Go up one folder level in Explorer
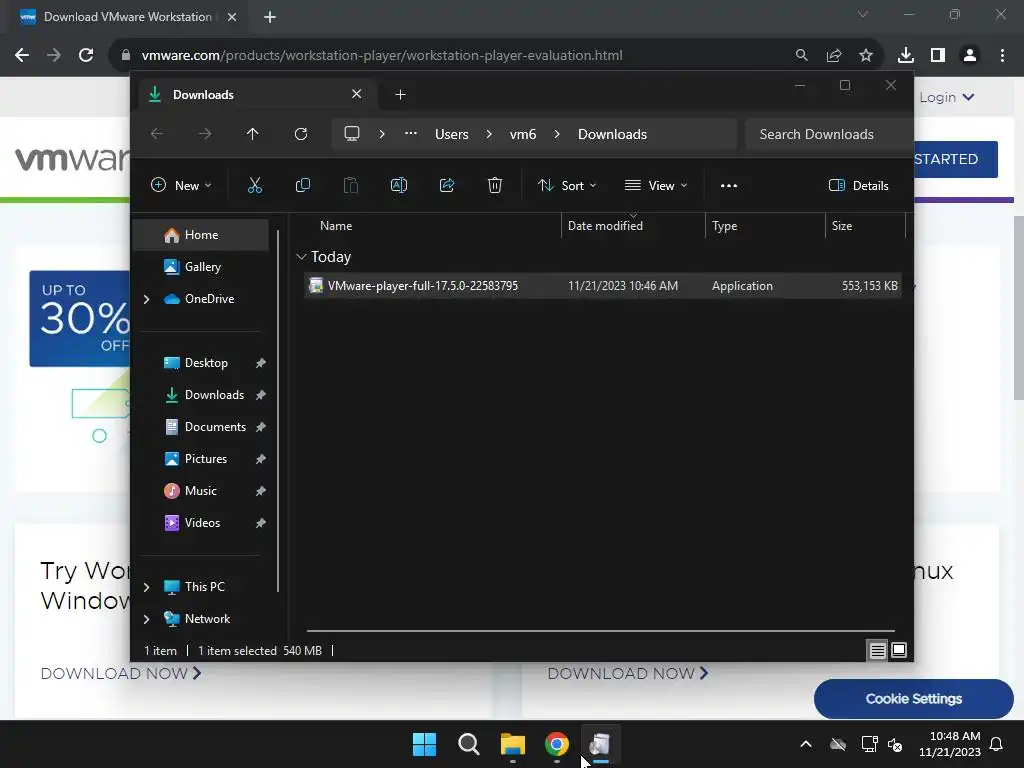 tap(253, 134)
